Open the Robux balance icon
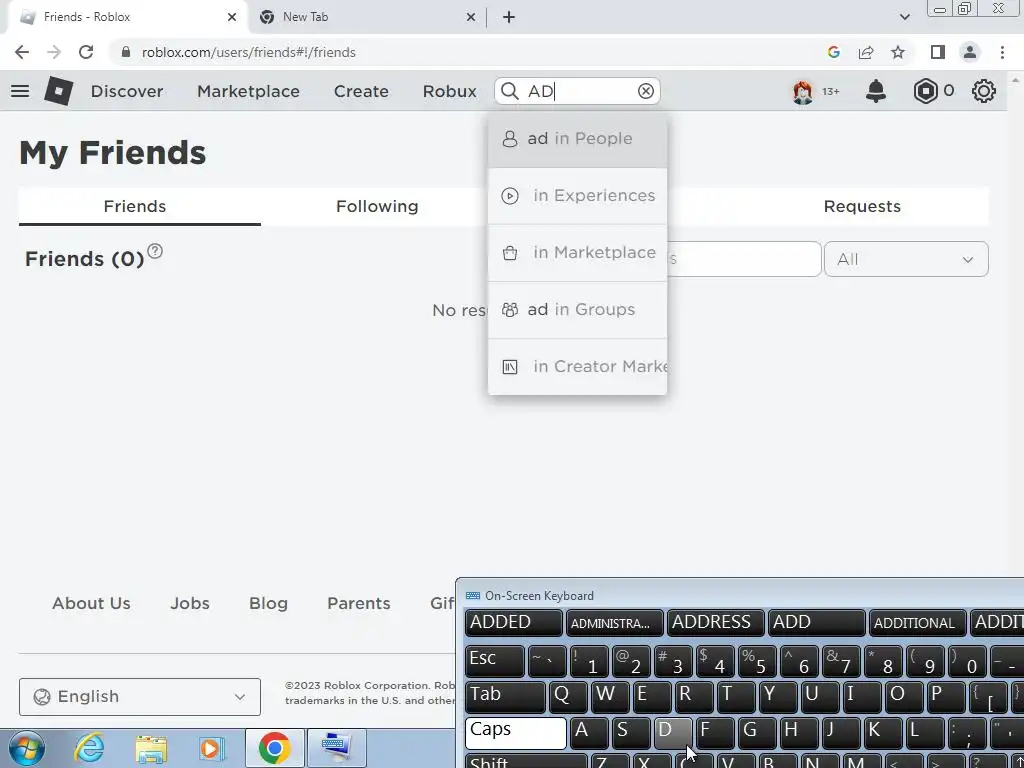Screen dimensions: 1024x768 tap(925, 91)
